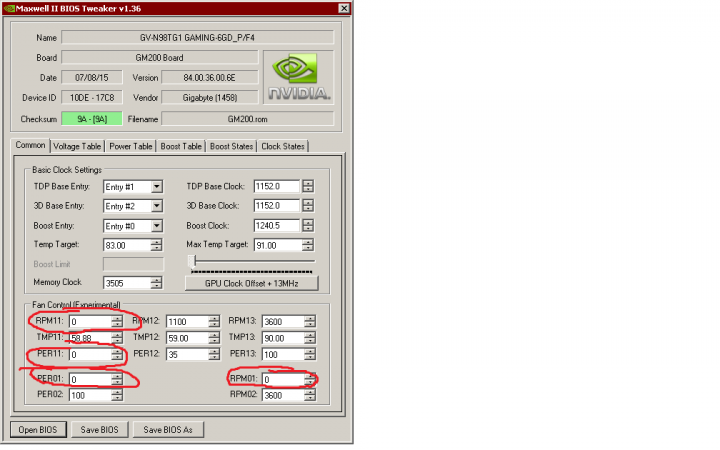This screenshot has height=450, width=720.
Task: Close the Maxwell II BIOS Tweaker window
Action: 344,8
